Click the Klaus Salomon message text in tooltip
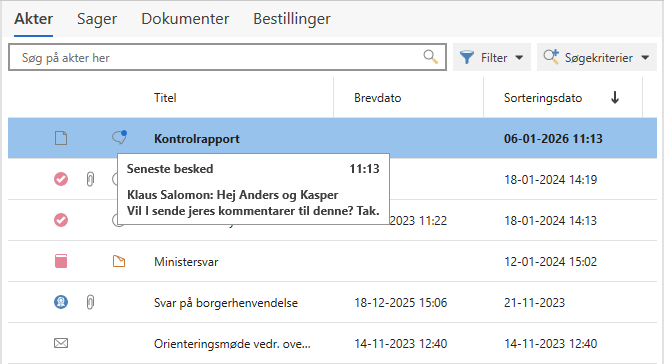664x364 pixels. (253, 203)
